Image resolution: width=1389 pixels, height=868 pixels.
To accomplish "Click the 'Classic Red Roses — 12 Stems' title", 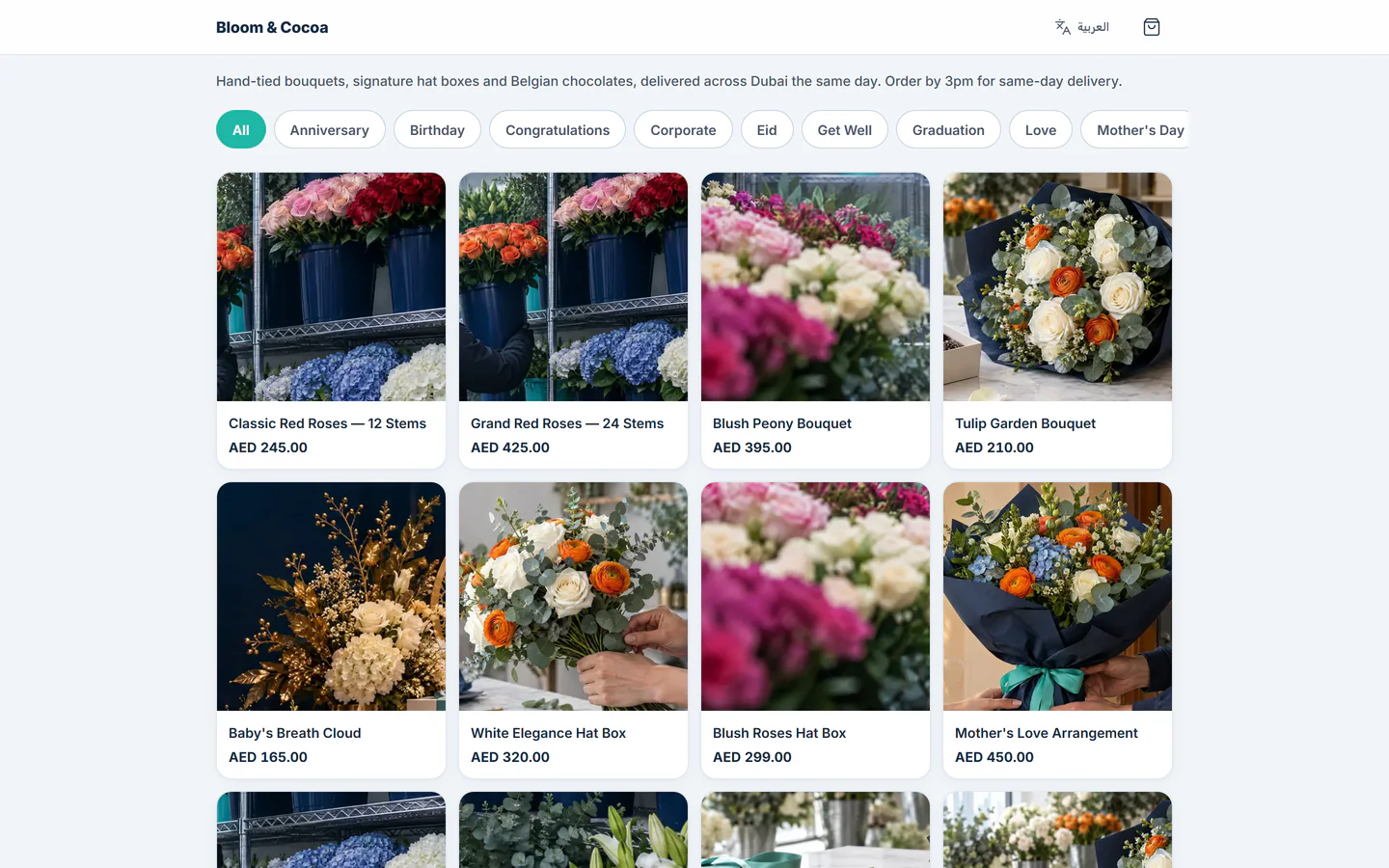I will click(327, 423).
